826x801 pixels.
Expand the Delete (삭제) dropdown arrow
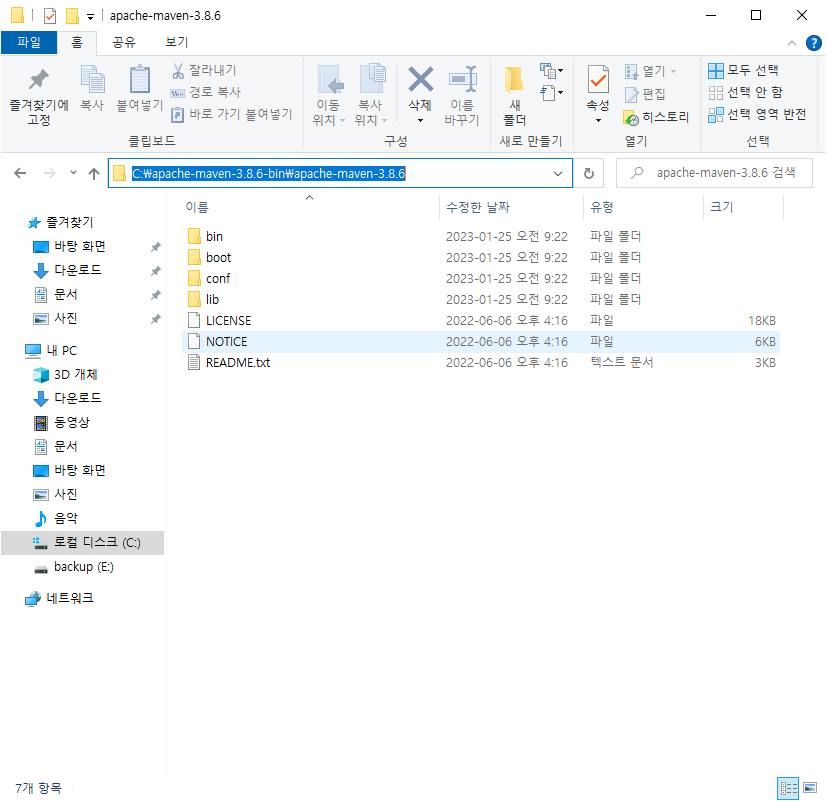(420, 121)
